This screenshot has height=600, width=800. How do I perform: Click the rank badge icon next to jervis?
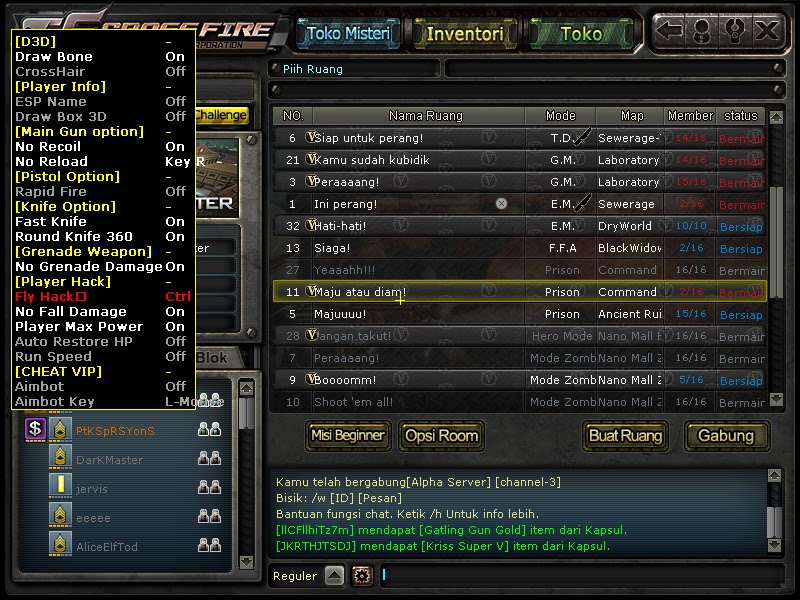click(x=60, y=485)
